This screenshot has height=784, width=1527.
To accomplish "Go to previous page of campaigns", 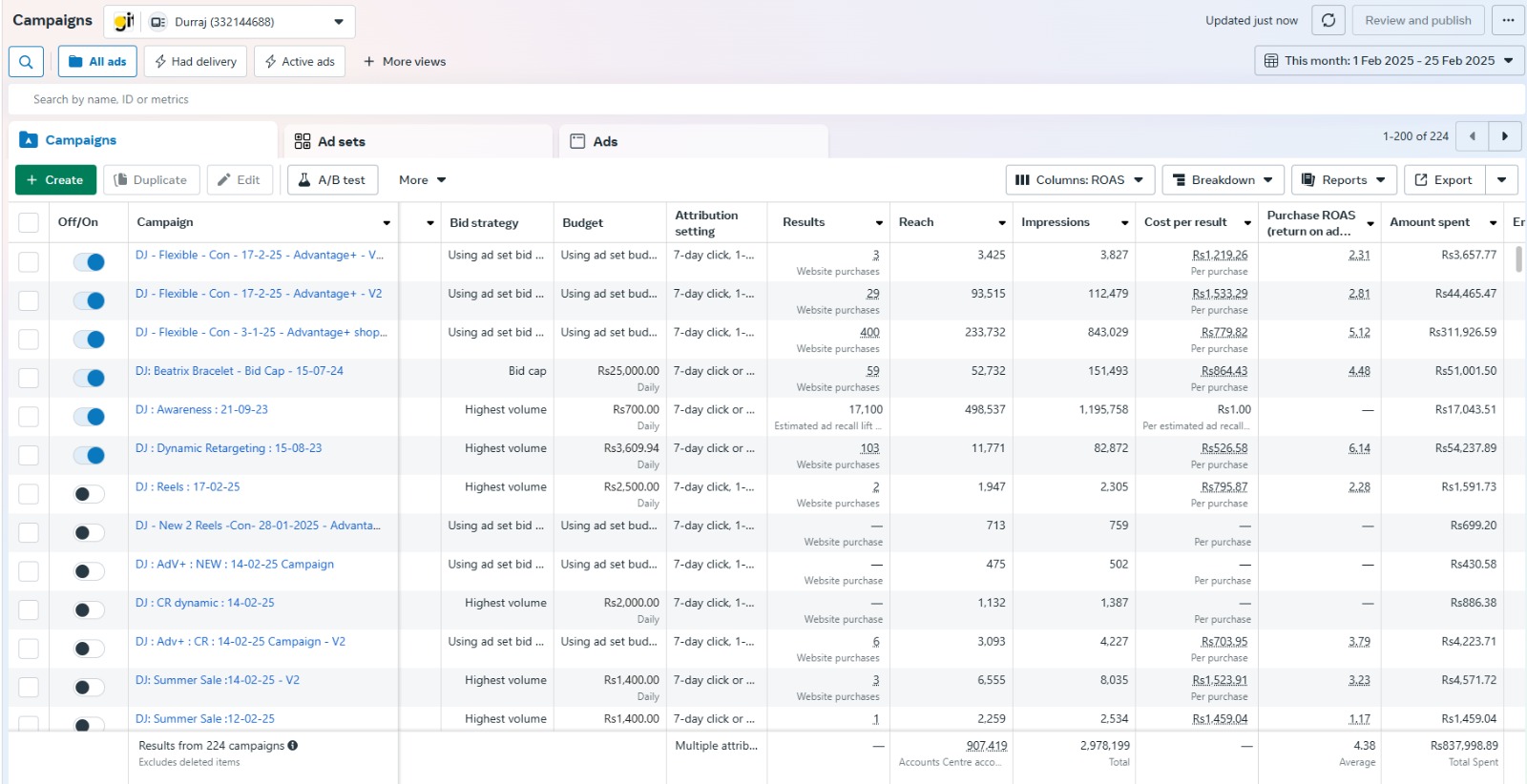I will tap(1473, 136).
